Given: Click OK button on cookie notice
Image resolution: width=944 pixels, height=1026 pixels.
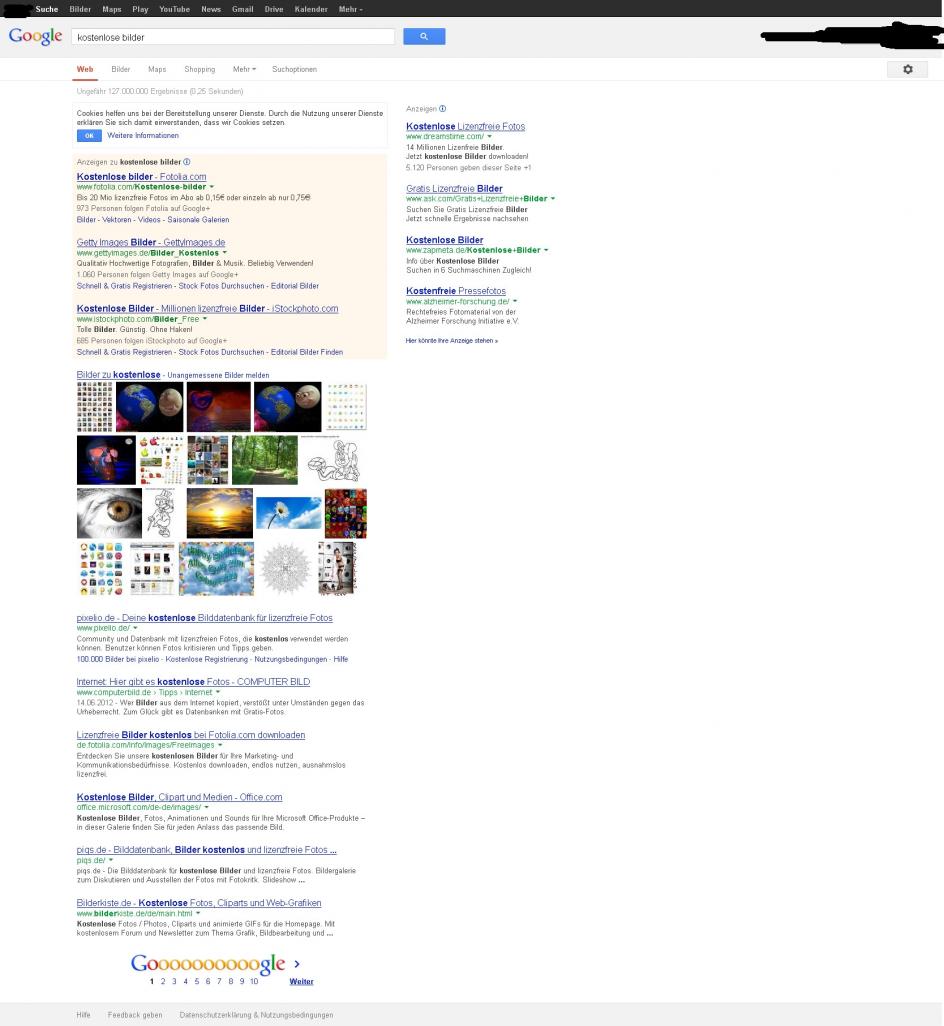Looking at the screenshot, I should [89, 135].
